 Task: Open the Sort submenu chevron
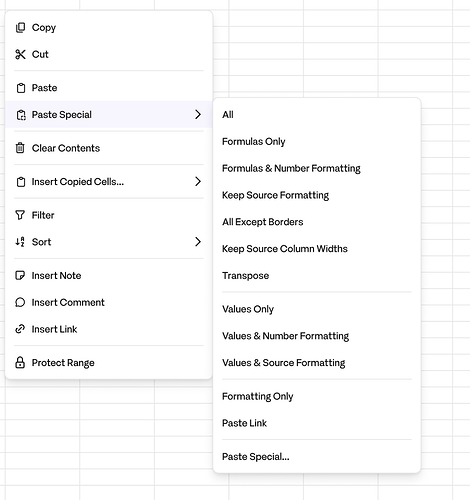[x=198, y=242]
